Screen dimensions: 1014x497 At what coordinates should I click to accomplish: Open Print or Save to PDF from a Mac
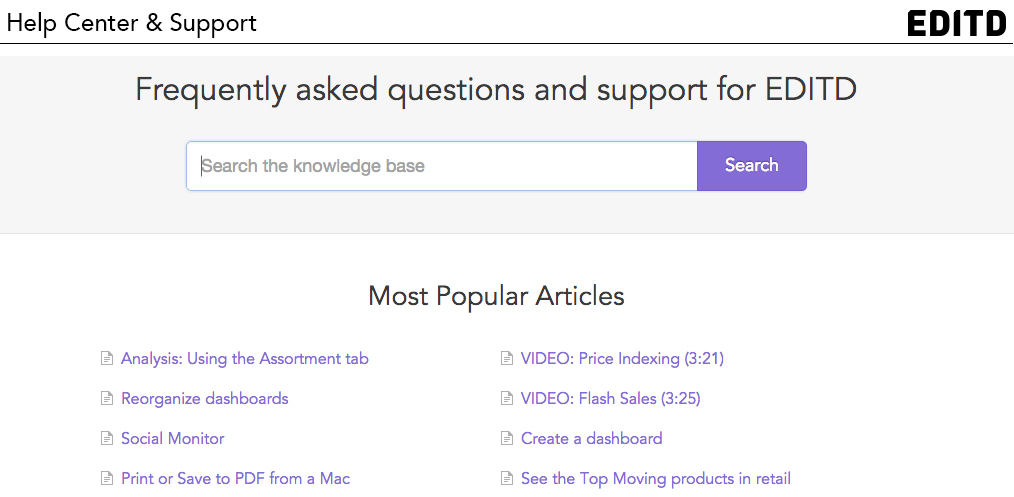pyautogui.click(x=235, y=479)
